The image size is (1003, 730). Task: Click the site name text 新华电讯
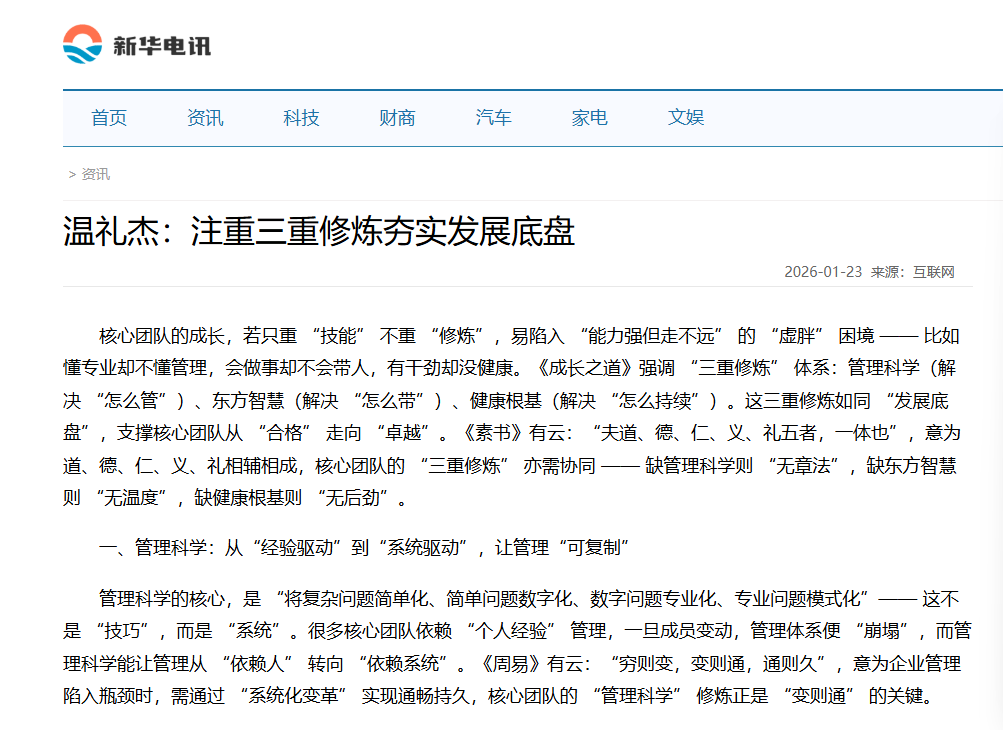[160, 42]
